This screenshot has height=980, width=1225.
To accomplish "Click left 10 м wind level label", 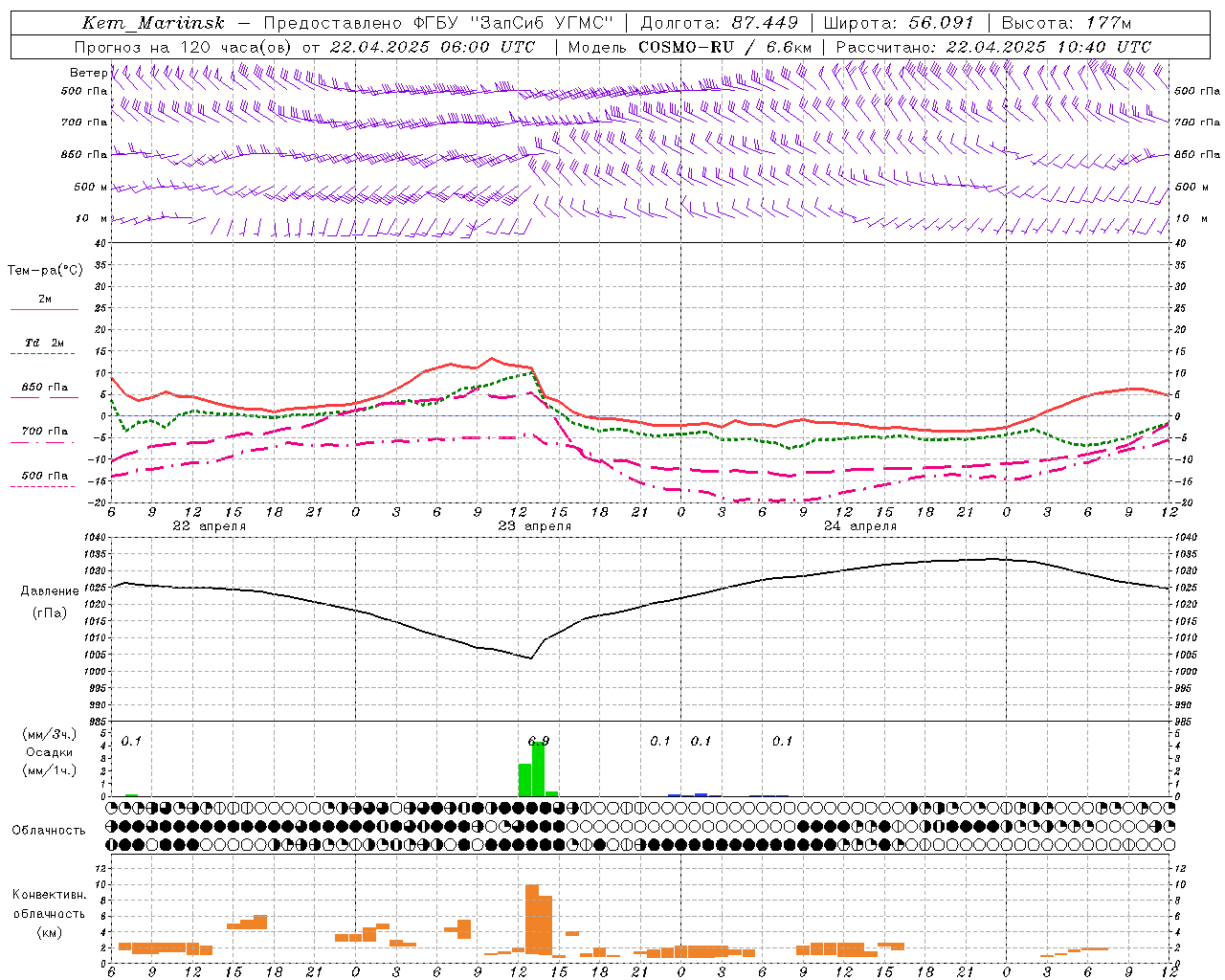I will [x=91, y=218].
